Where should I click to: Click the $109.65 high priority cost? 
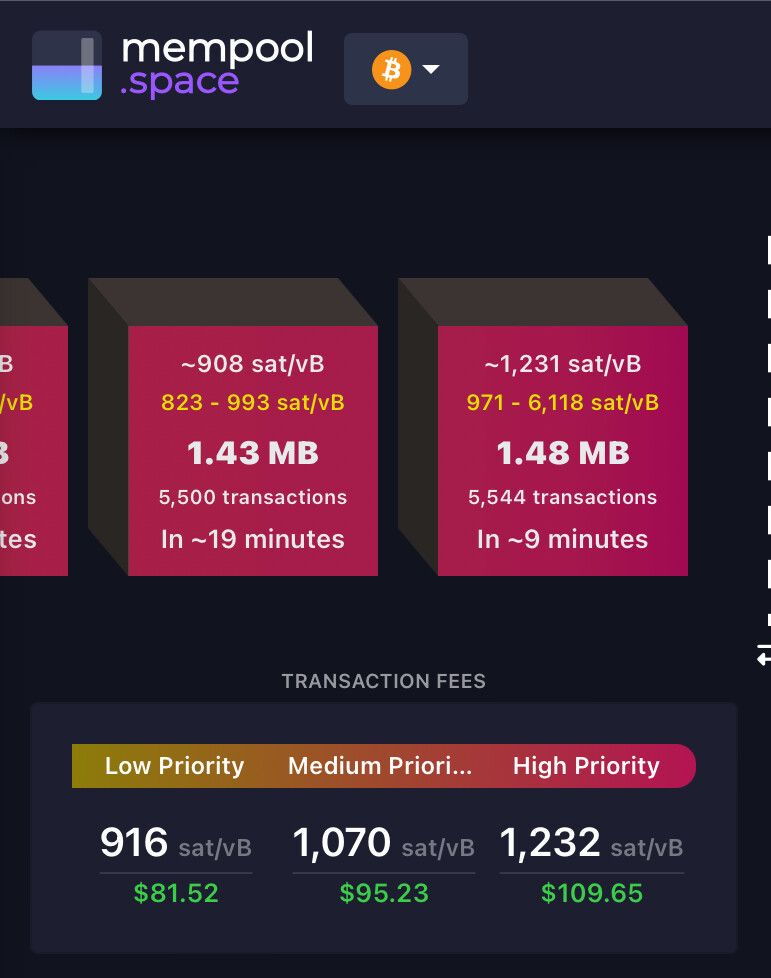pyautogui.click(x=591, y=892)
